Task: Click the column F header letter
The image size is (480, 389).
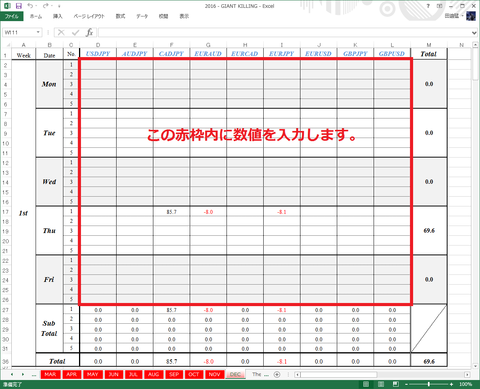Action: (x=171, y=45)
